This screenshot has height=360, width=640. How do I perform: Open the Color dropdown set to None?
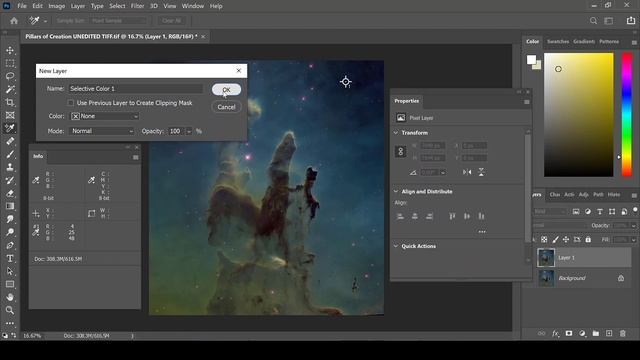[105, 116]
